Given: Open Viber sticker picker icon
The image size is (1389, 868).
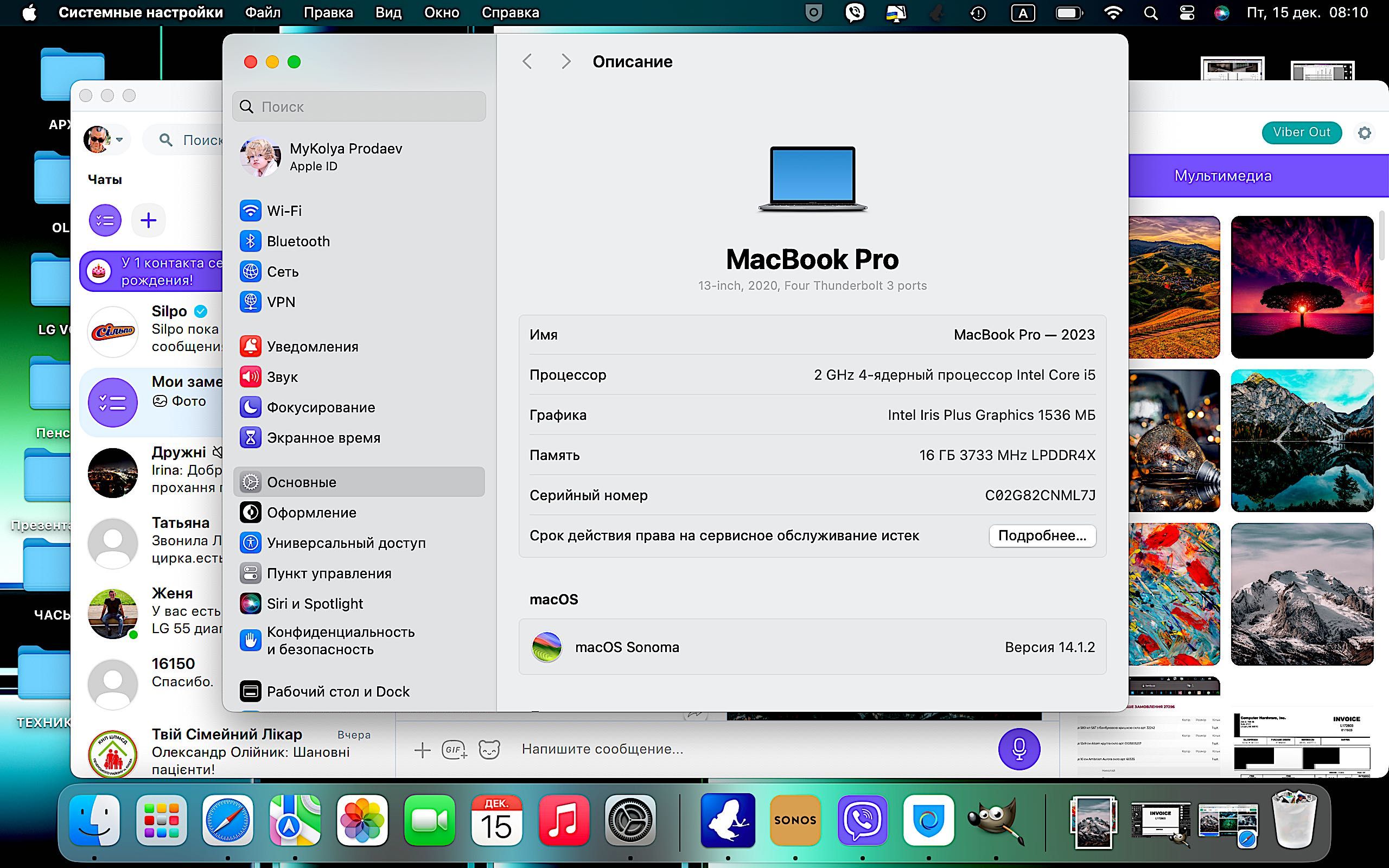Looking at the screenshot, I should (489, 749).
